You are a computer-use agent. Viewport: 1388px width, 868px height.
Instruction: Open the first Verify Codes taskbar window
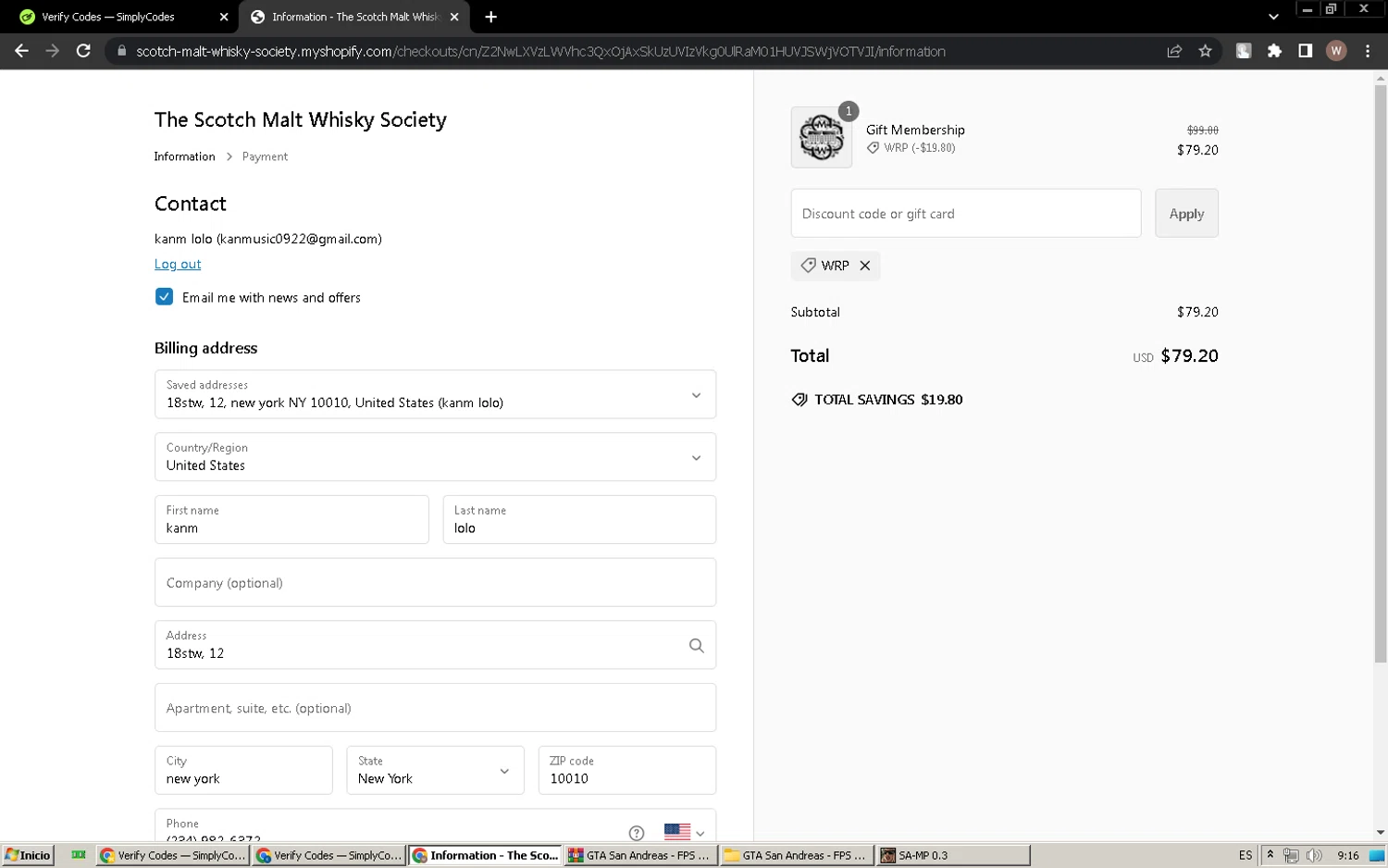(x=172, y=855)
